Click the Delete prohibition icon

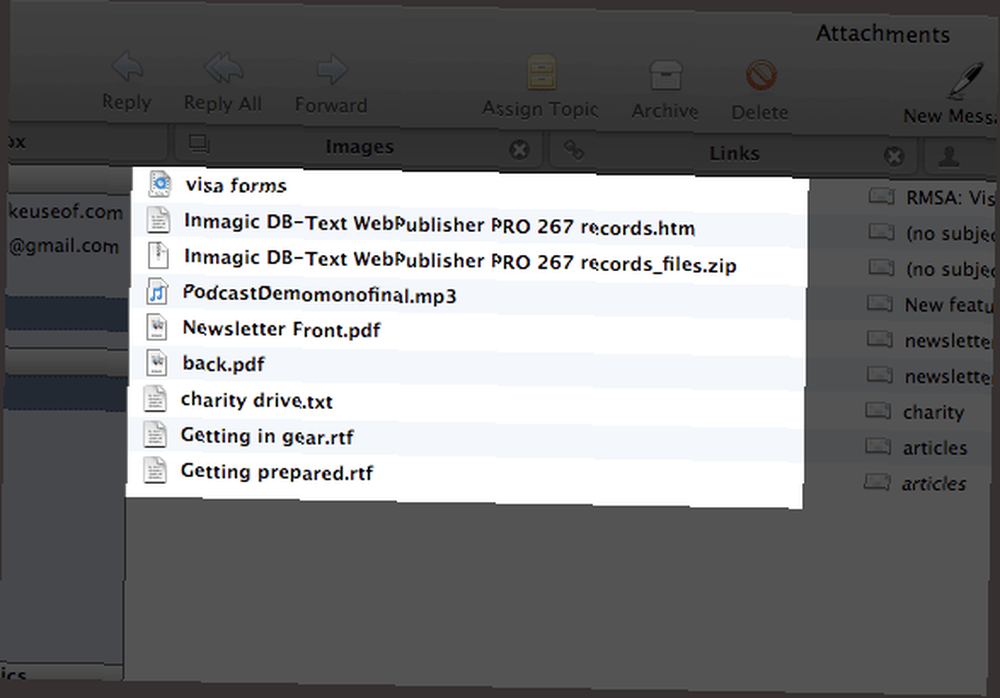tap(761, 75)
